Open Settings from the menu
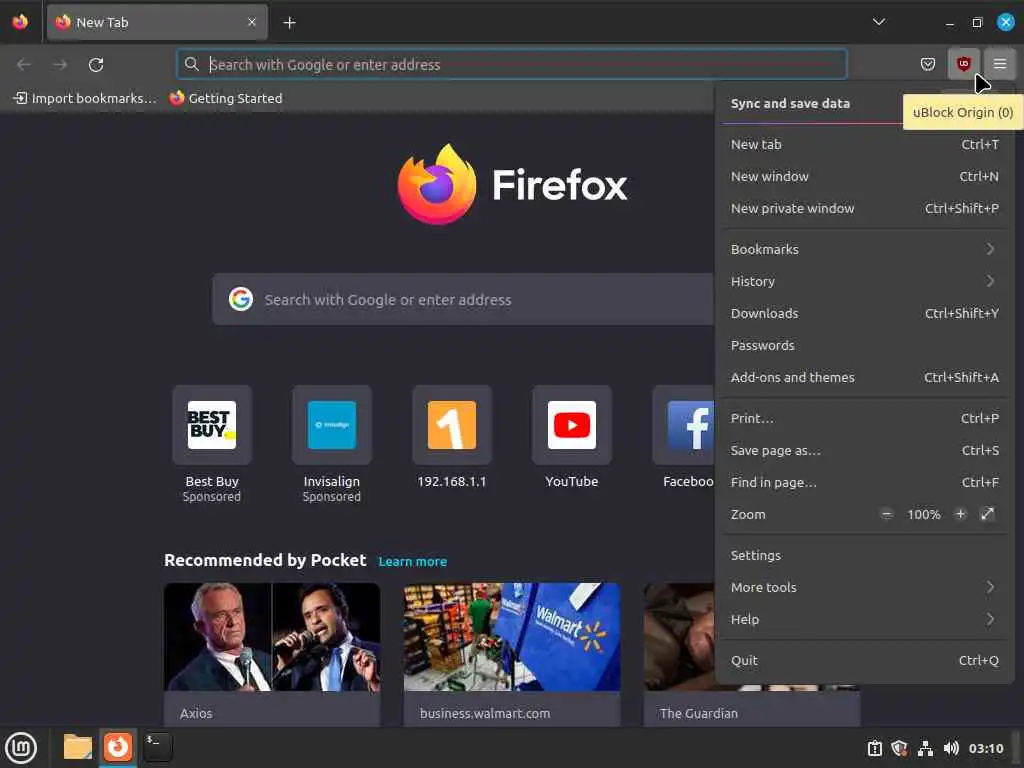The image size is (1024, 768). 865,555
